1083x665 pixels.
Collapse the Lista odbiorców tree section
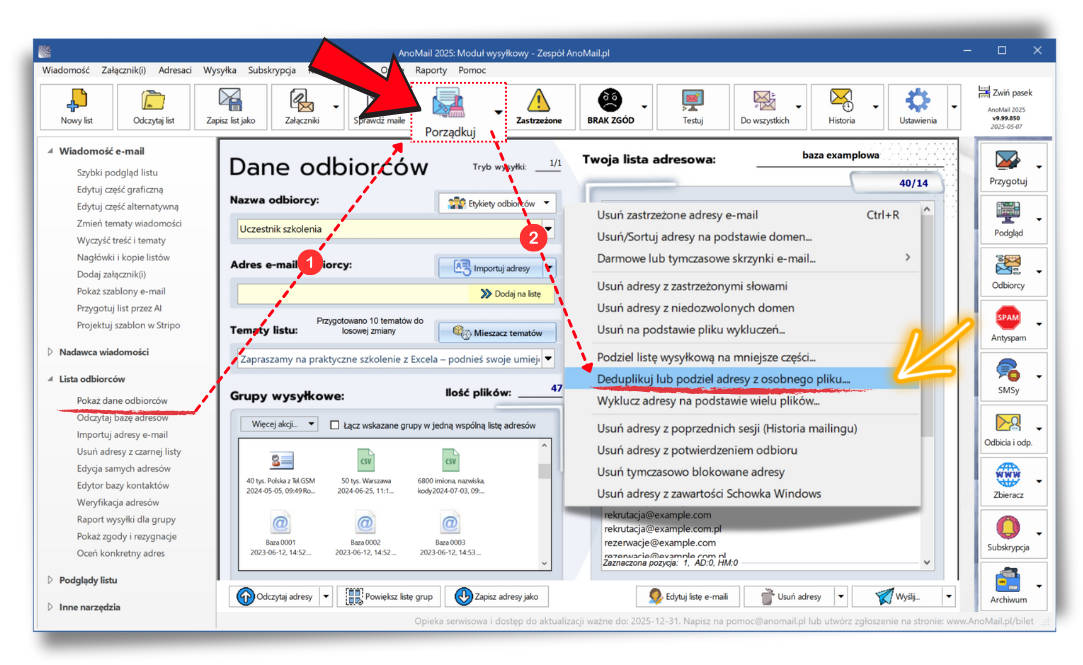tap(50, 379)
